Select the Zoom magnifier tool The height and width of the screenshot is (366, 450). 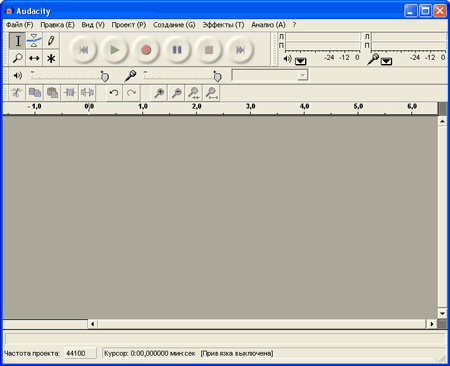tap(18, 58)
